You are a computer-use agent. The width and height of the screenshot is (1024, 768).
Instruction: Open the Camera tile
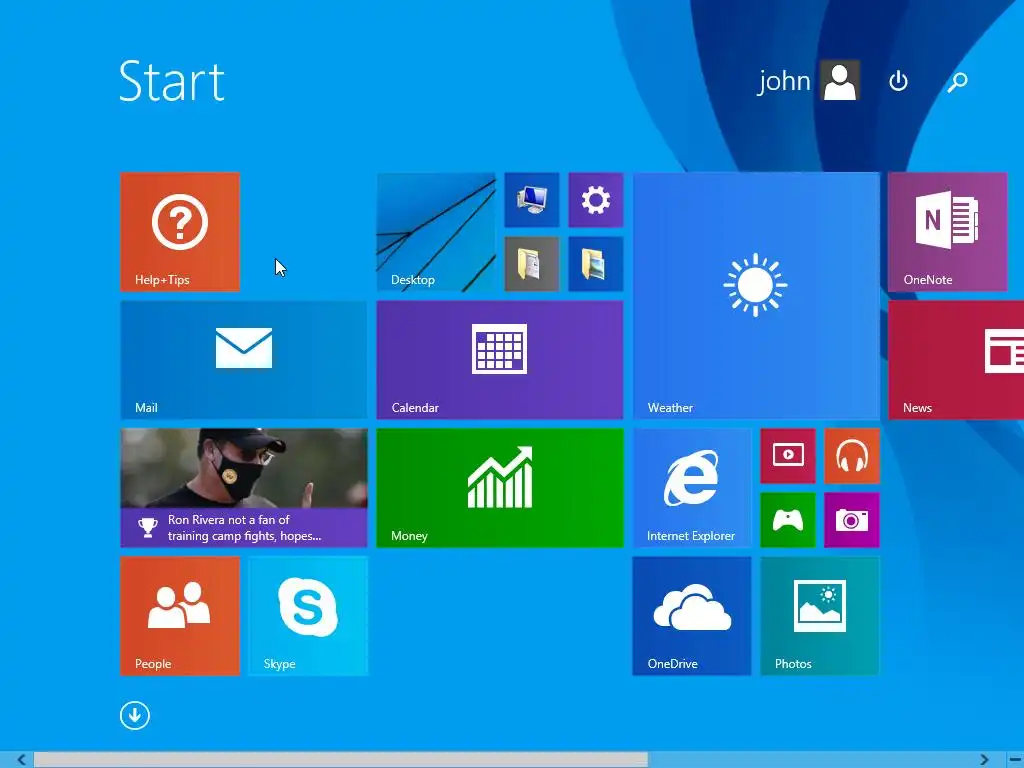[852, 520]
